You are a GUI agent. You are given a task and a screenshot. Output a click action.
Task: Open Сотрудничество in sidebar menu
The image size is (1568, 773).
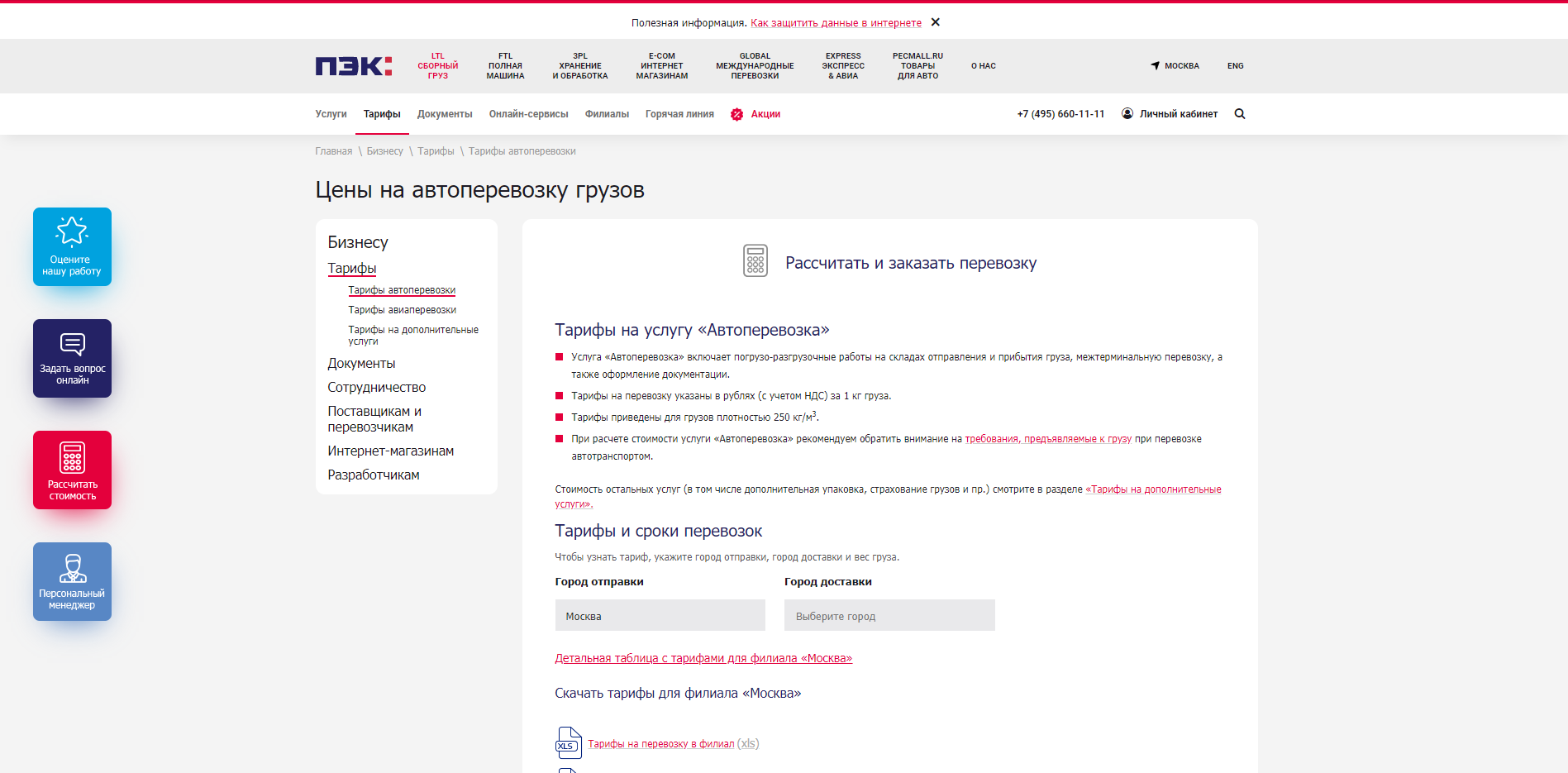376,388
